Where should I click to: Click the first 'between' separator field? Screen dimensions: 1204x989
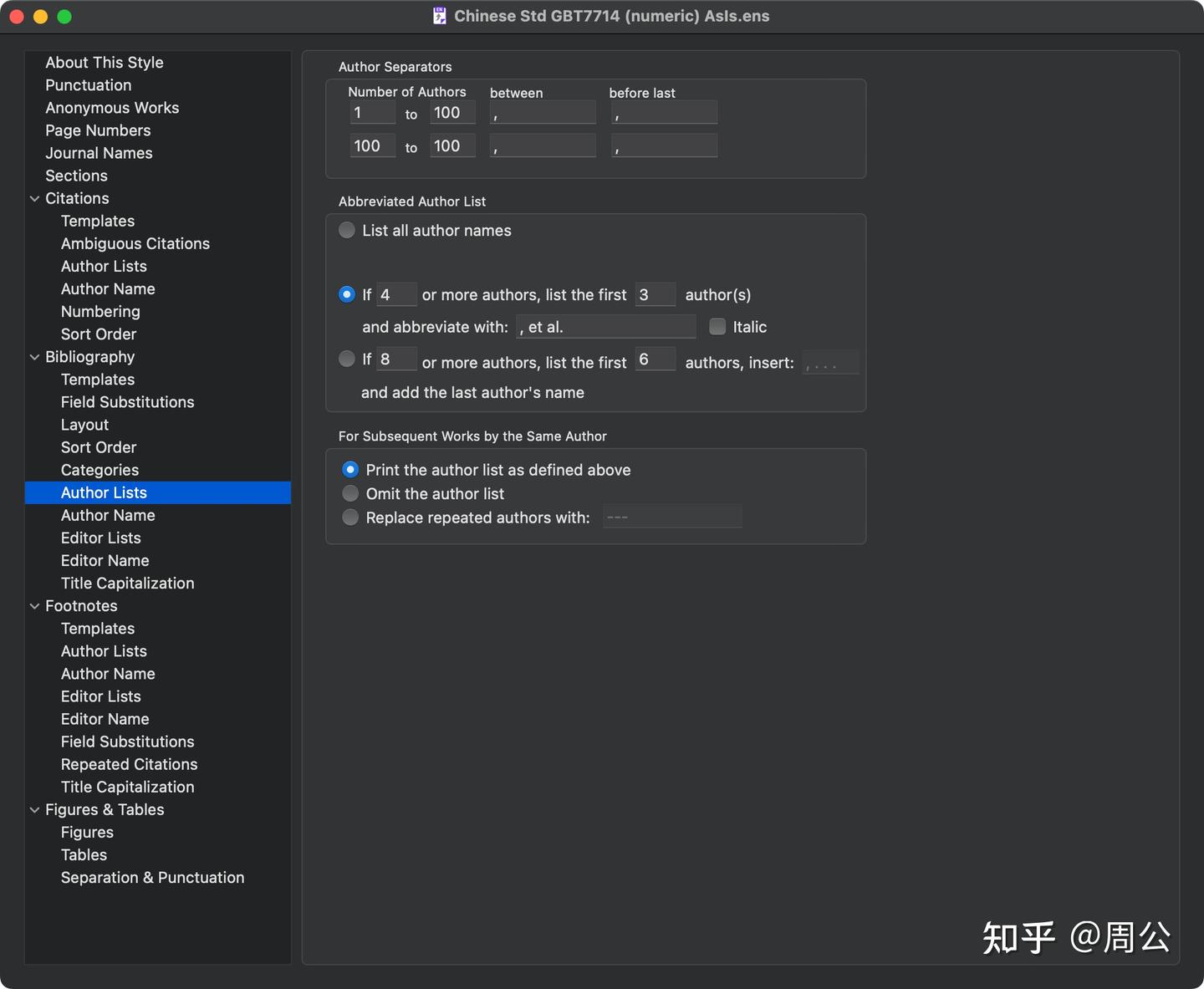tap(543, 113)
